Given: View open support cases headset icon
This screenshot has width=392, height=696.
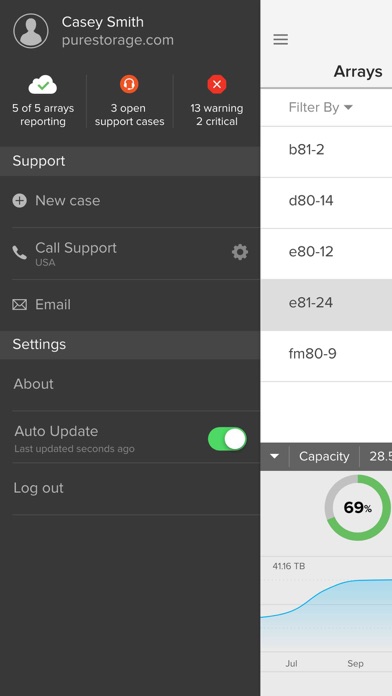Looking at the screenshot, I should (129, 84).
